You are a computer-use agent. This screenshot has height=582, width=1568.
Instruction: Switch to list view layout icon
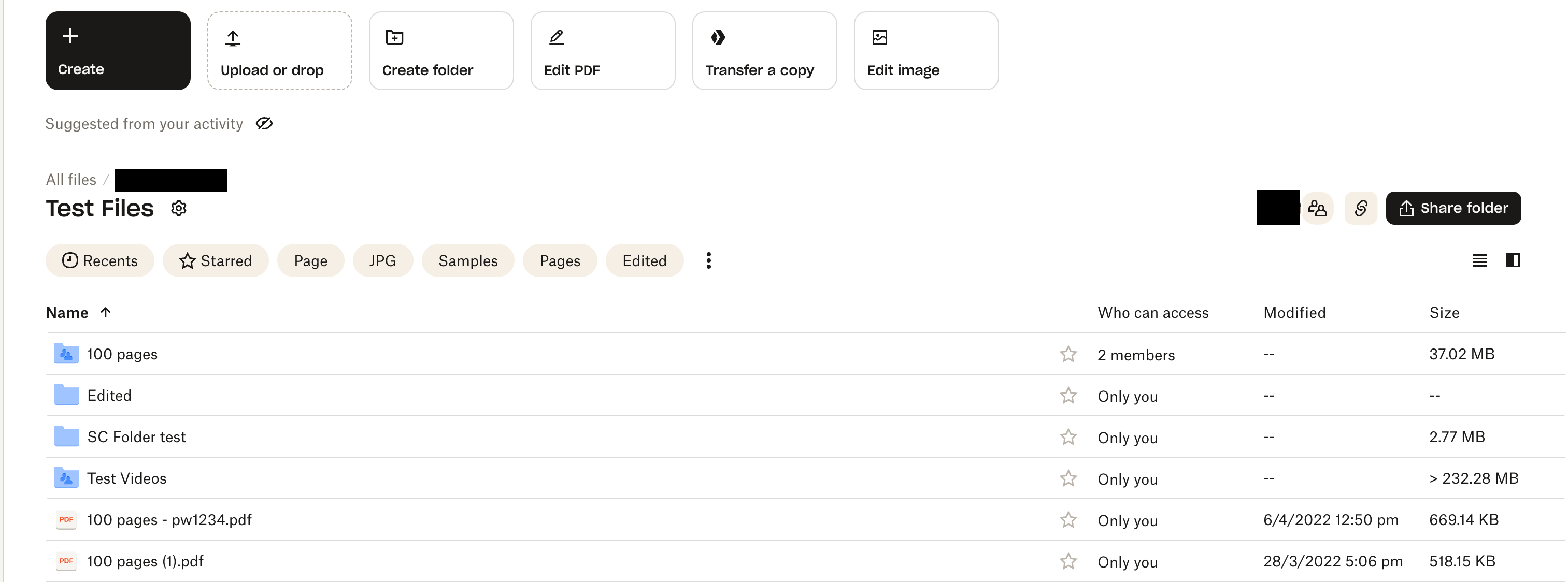(1479, 260)
